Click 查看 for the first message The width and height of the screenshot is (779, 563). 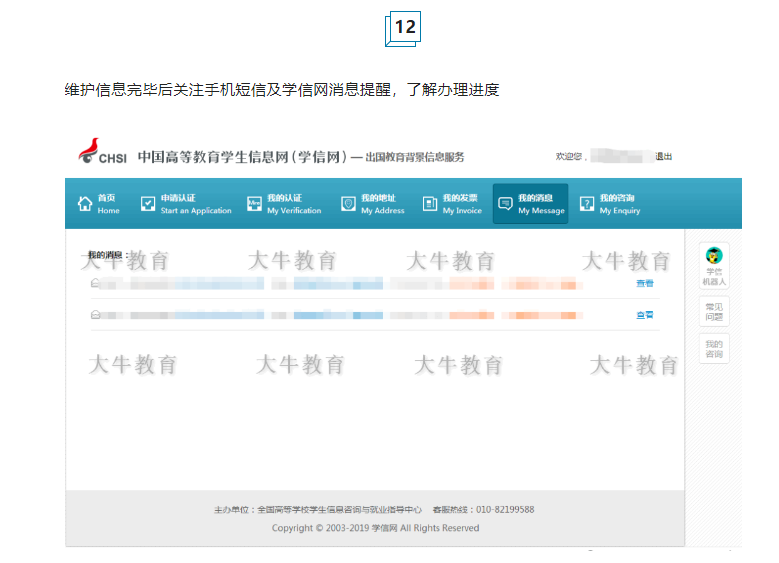645,284
